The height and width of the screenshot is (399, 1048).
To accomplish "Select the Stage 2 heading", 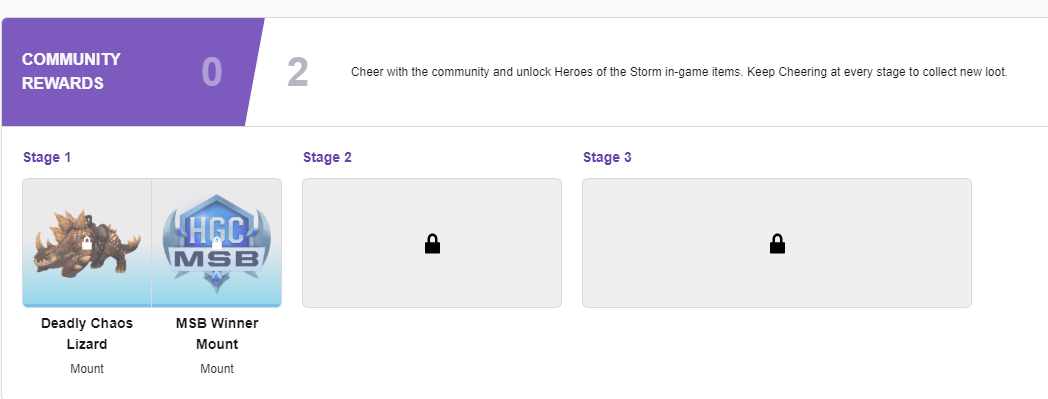I will pyautogui.click(x=327, y=158).
